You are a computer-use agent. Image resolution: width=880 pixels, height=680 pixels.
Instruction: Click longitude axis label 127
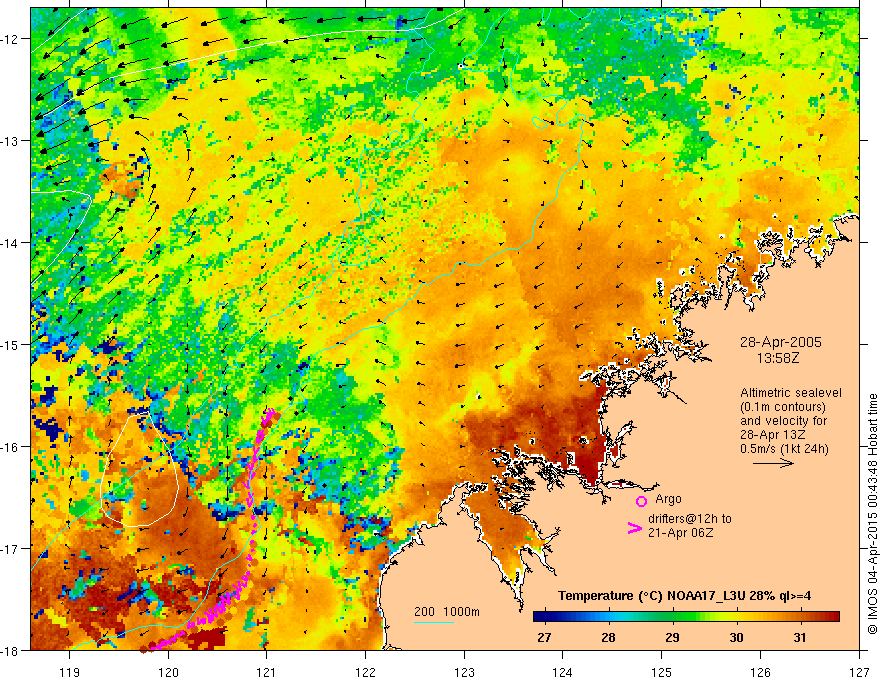[x=859, y=672]
